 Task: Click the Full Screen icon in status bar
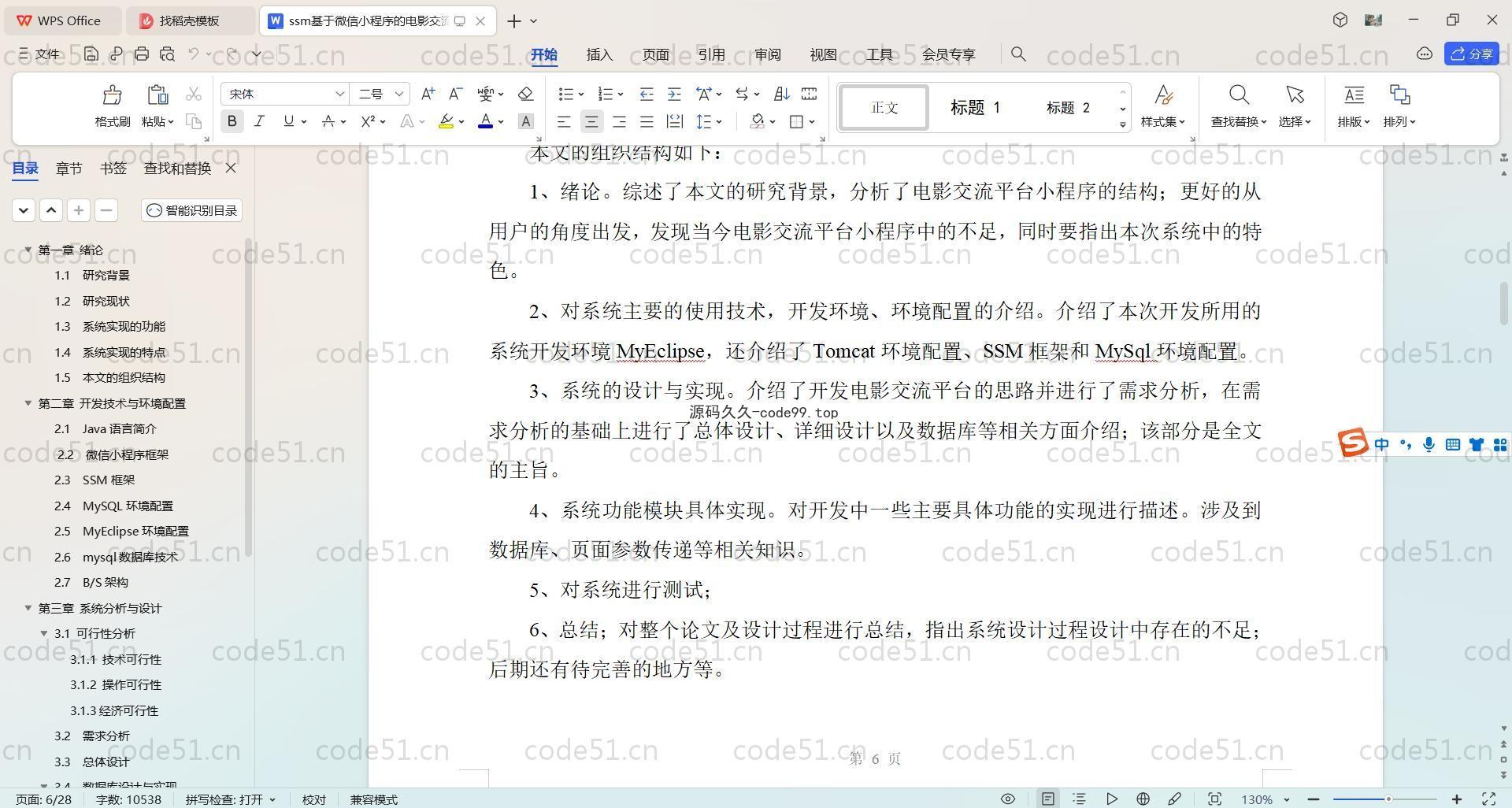pos(1489,799)
